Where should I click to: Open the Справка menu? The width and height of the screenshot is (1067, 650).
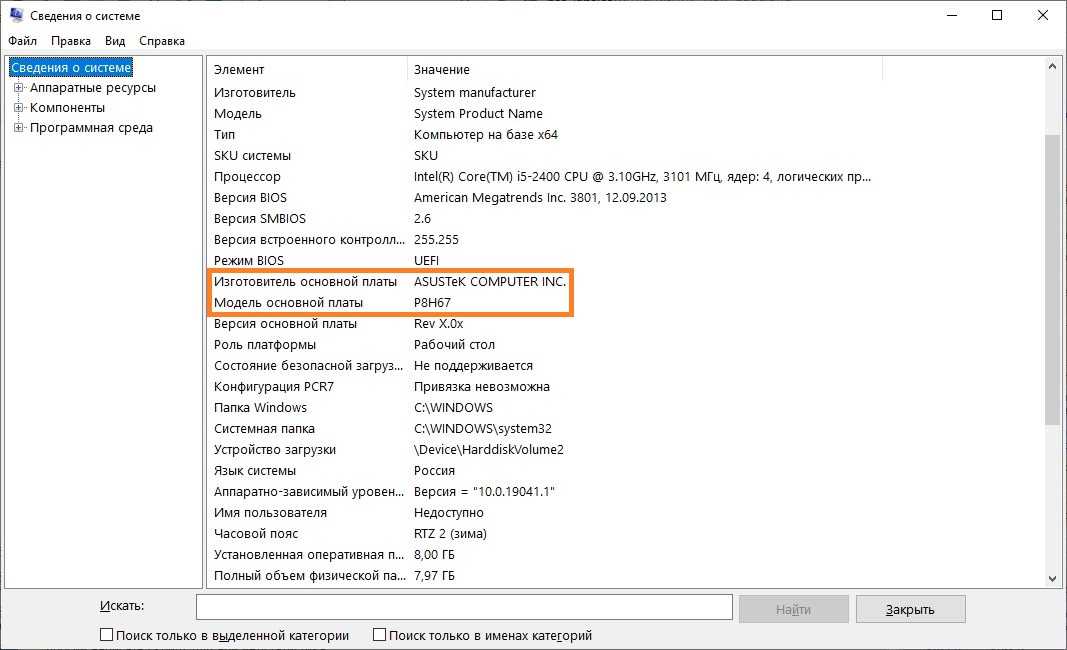162,41
